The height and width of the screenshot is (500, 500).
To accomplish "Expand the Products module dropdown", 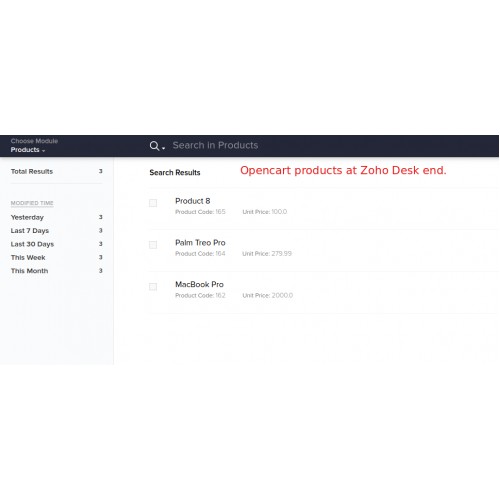I will click(x=28, y=150).
